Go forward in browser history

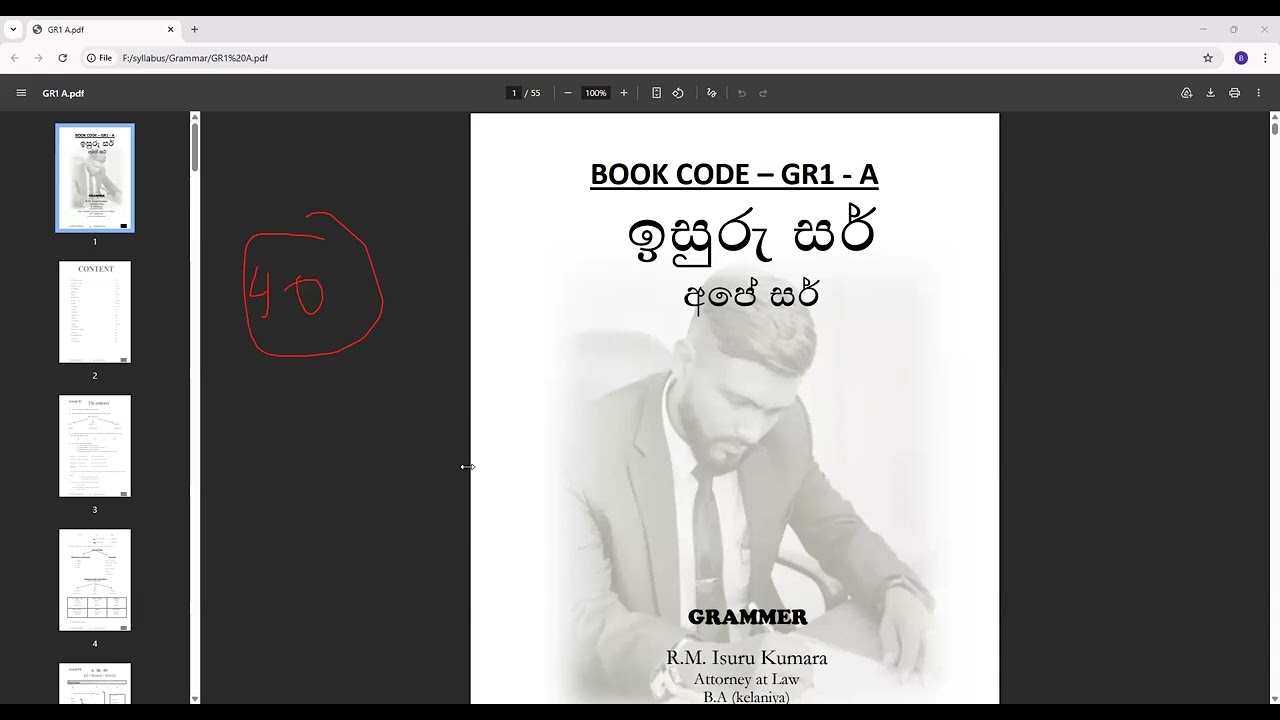point(39,58)
